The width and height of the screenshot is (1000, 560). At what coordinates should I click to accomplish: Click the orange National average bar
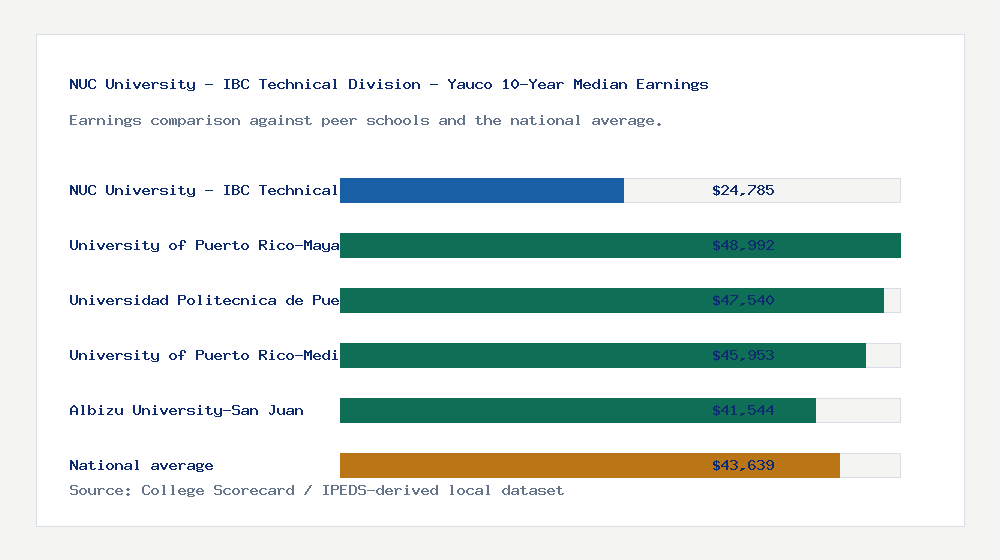[590, 466]
